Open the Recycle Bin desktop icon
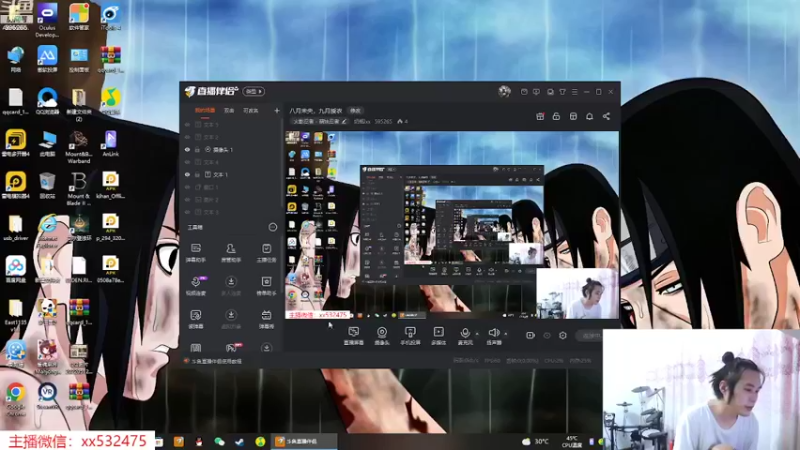This screenshot has height=450, width=800. 47,185
